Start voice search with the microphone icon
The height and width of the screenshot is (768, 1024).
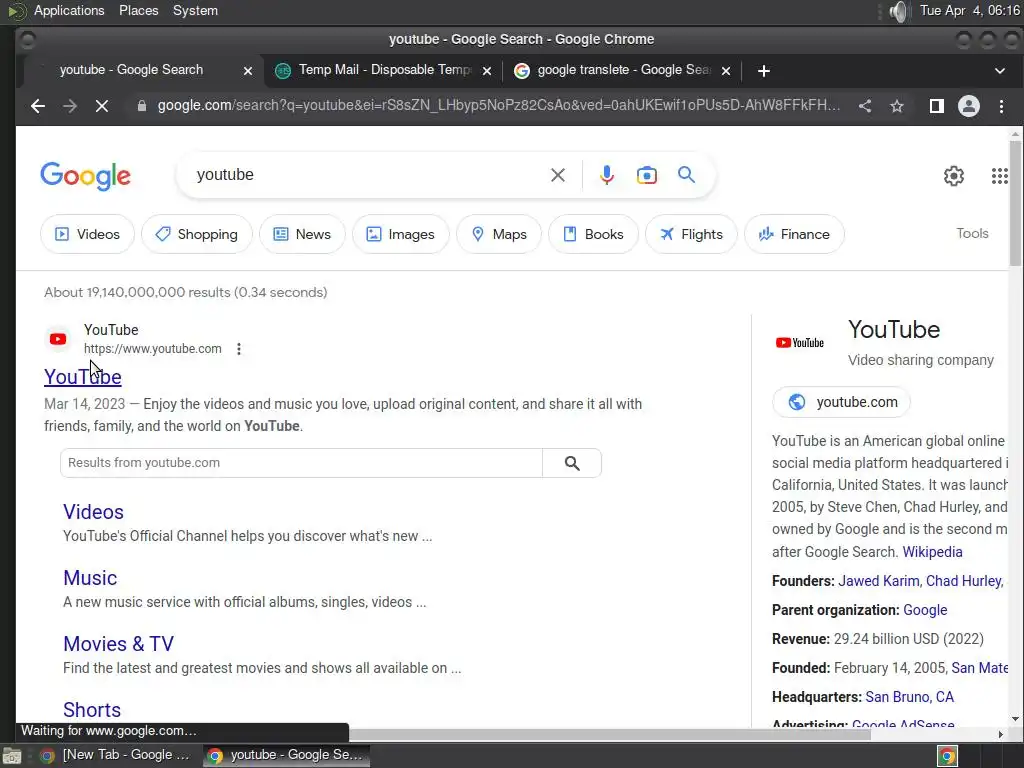tap(607, 175)
